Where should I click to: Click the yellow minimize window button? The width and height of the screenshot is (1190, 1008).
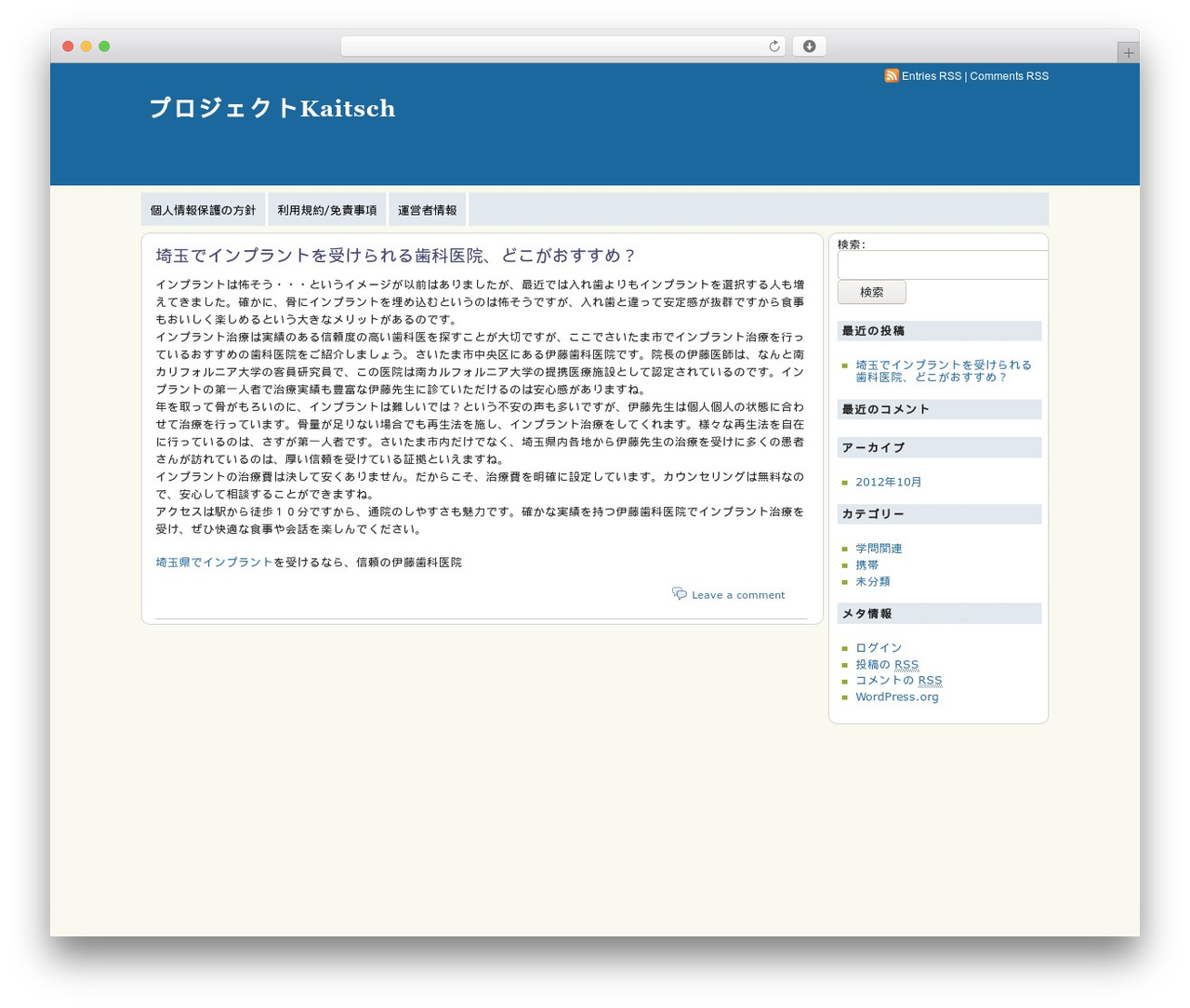86,46
